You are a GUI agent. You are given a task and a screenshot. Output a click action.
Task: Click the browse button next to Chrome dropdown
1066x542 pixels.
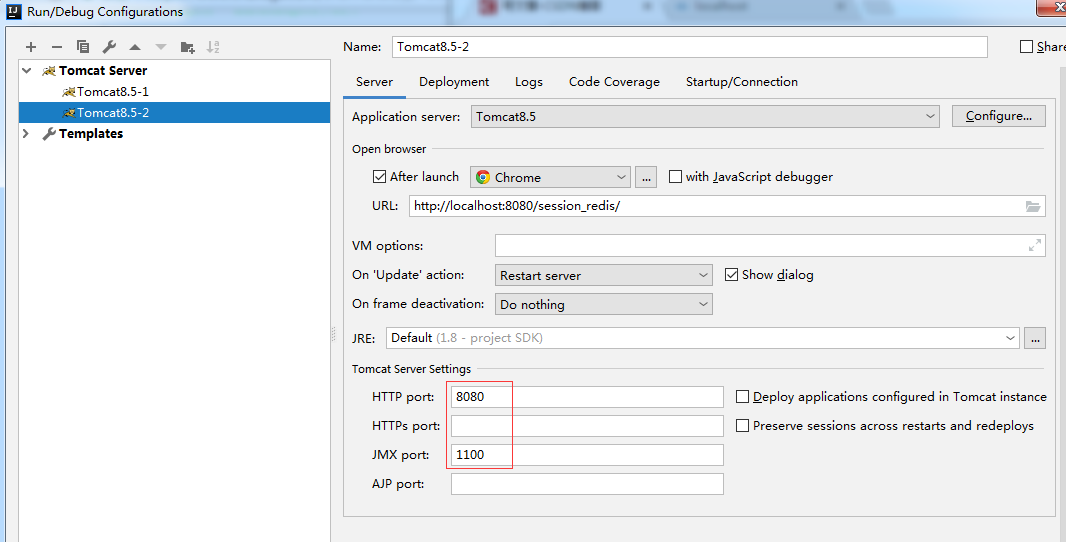tap(646, 177)
